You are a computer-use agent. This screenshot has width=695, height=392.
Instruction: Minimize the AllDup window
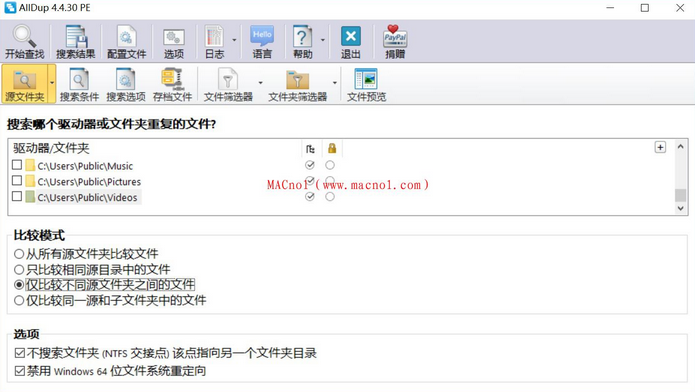tap(610, 8)
